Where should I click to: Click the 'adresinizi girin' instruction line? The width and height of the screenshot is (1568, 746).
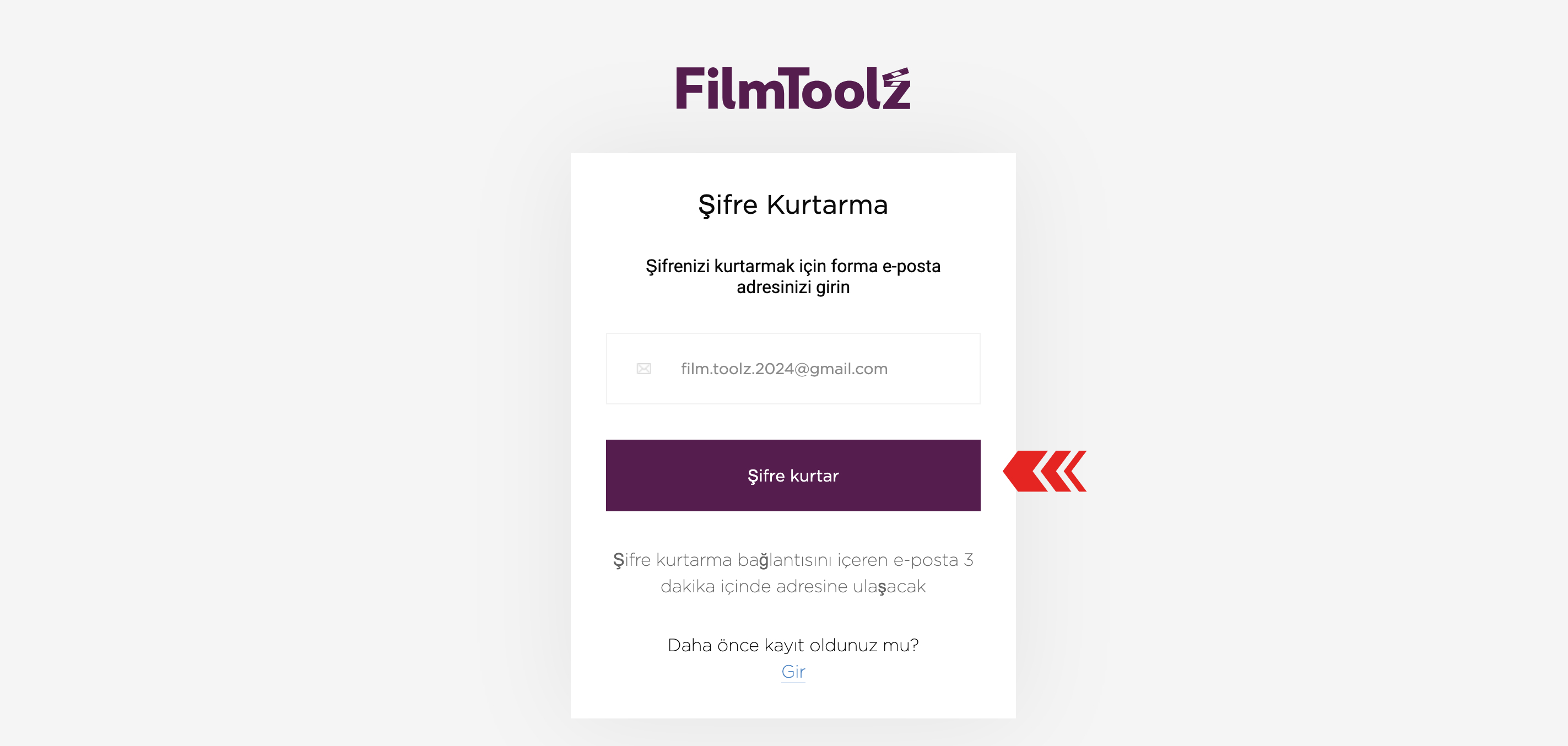click(x=793, y=287)
